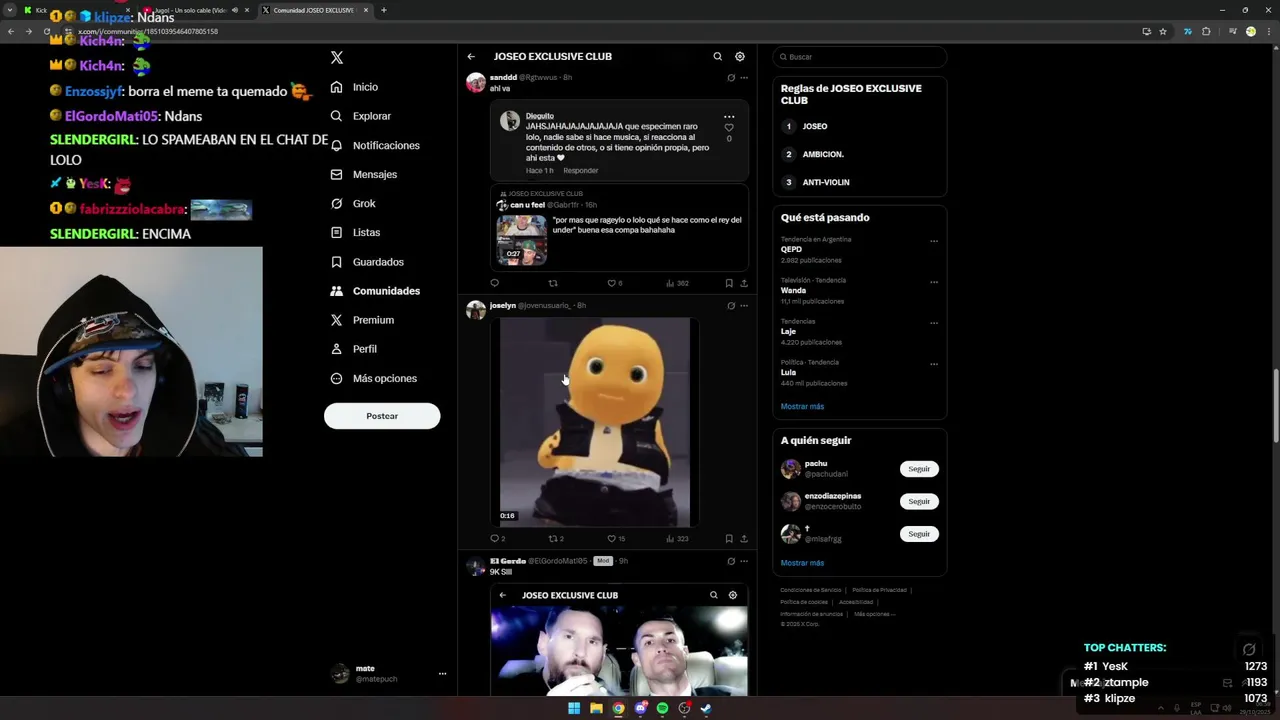Open Grok from the sidebar
Screen dimensions: 1280x720
pos(353,203)
